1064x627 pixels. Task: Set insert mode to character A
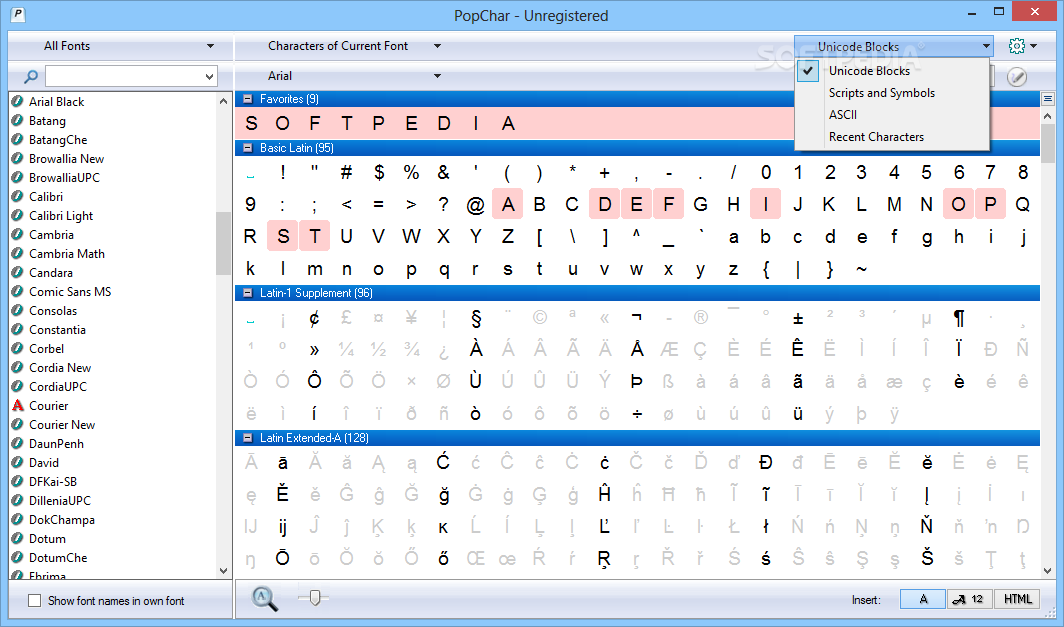coord(923,599)
